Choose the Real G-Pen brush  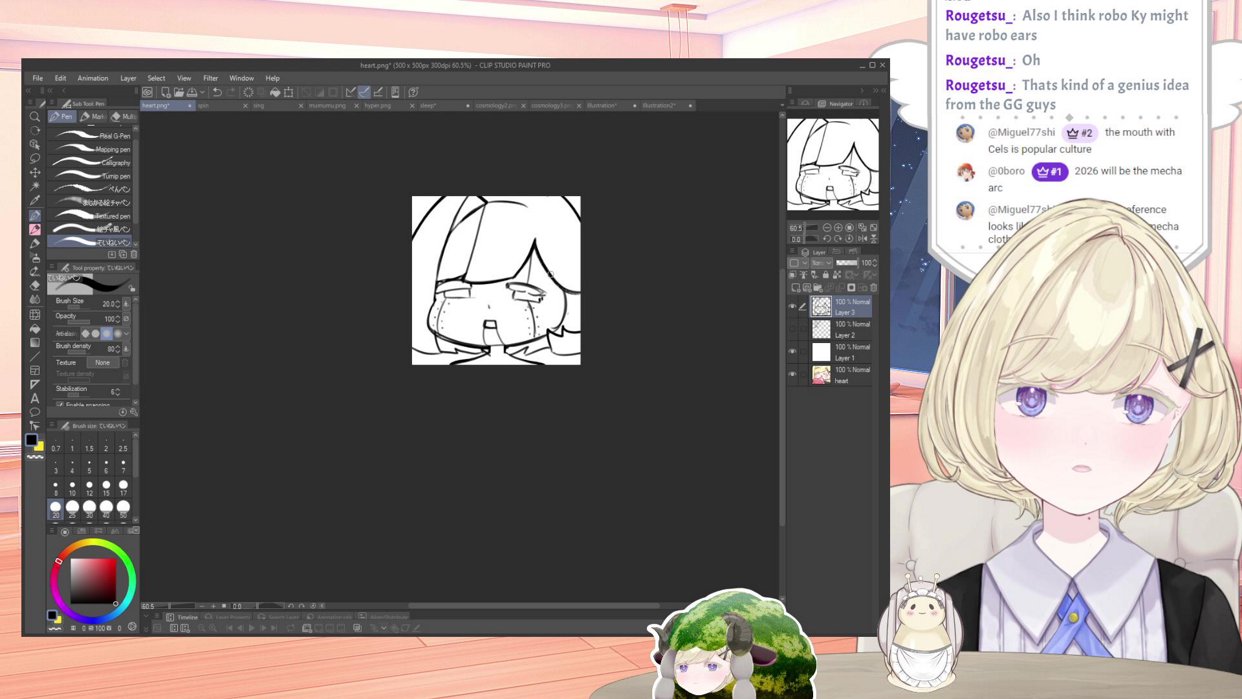(x=92, y=135)
